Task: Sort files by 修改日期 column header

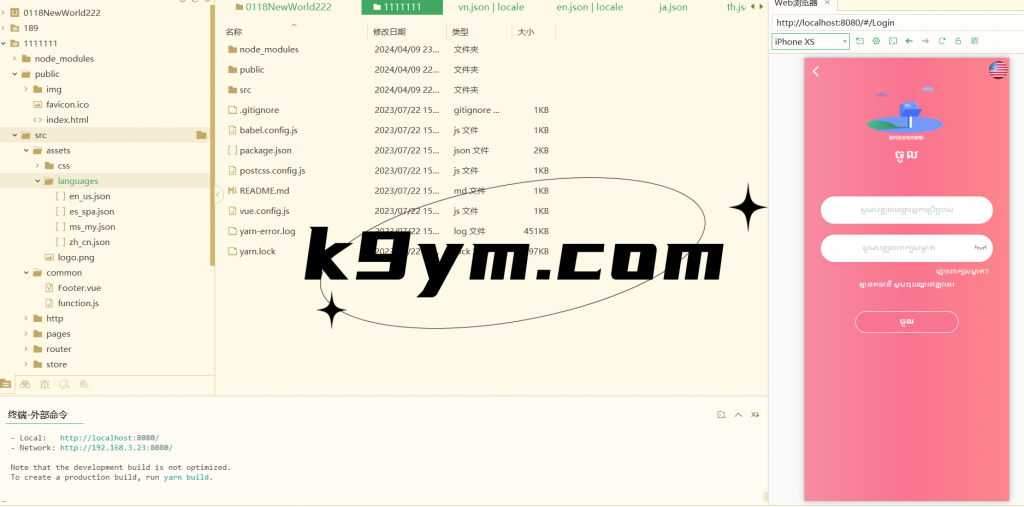Action: [x=389, y=31]
